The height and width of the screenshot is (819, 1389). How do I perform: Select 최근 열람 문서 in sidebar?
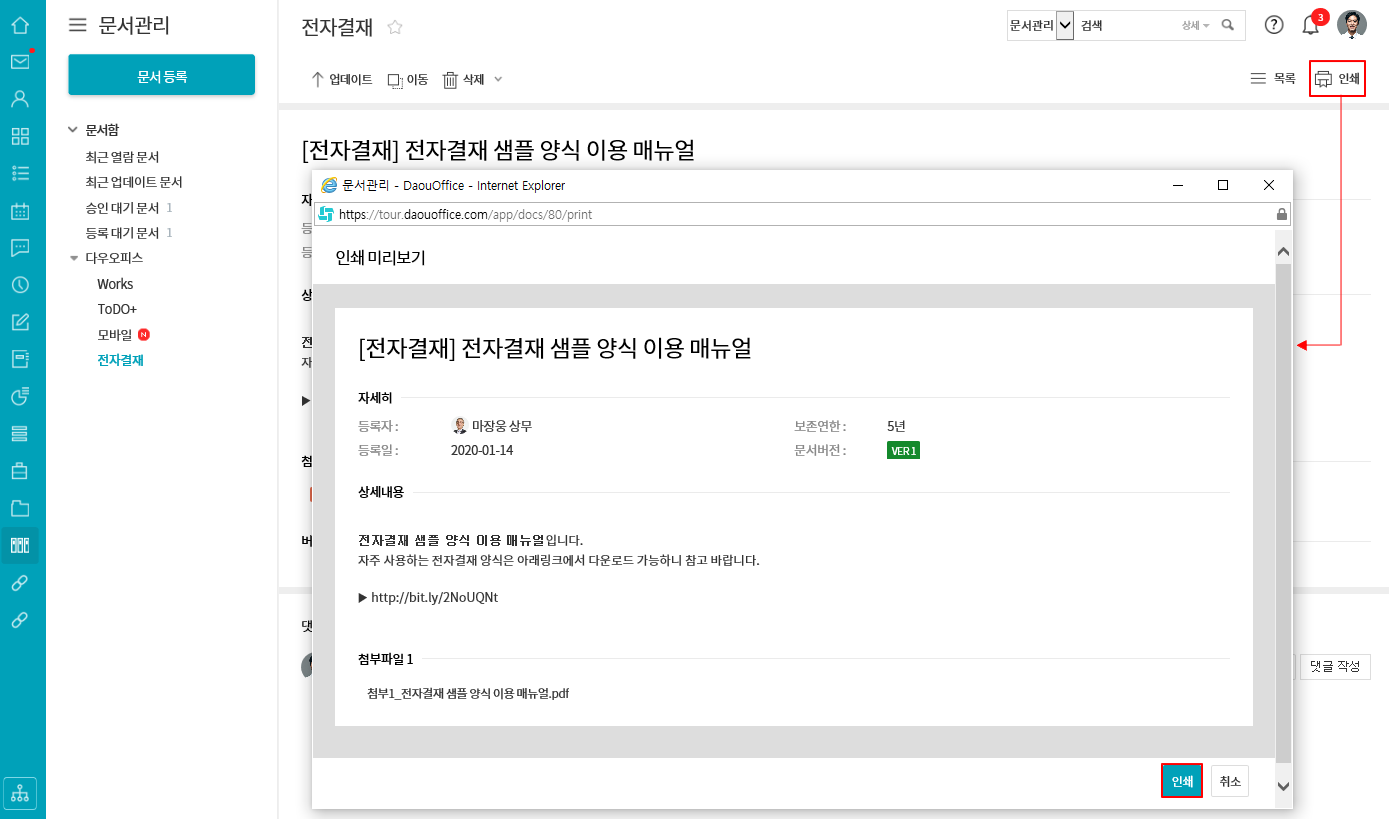click(x=122, y=157)
